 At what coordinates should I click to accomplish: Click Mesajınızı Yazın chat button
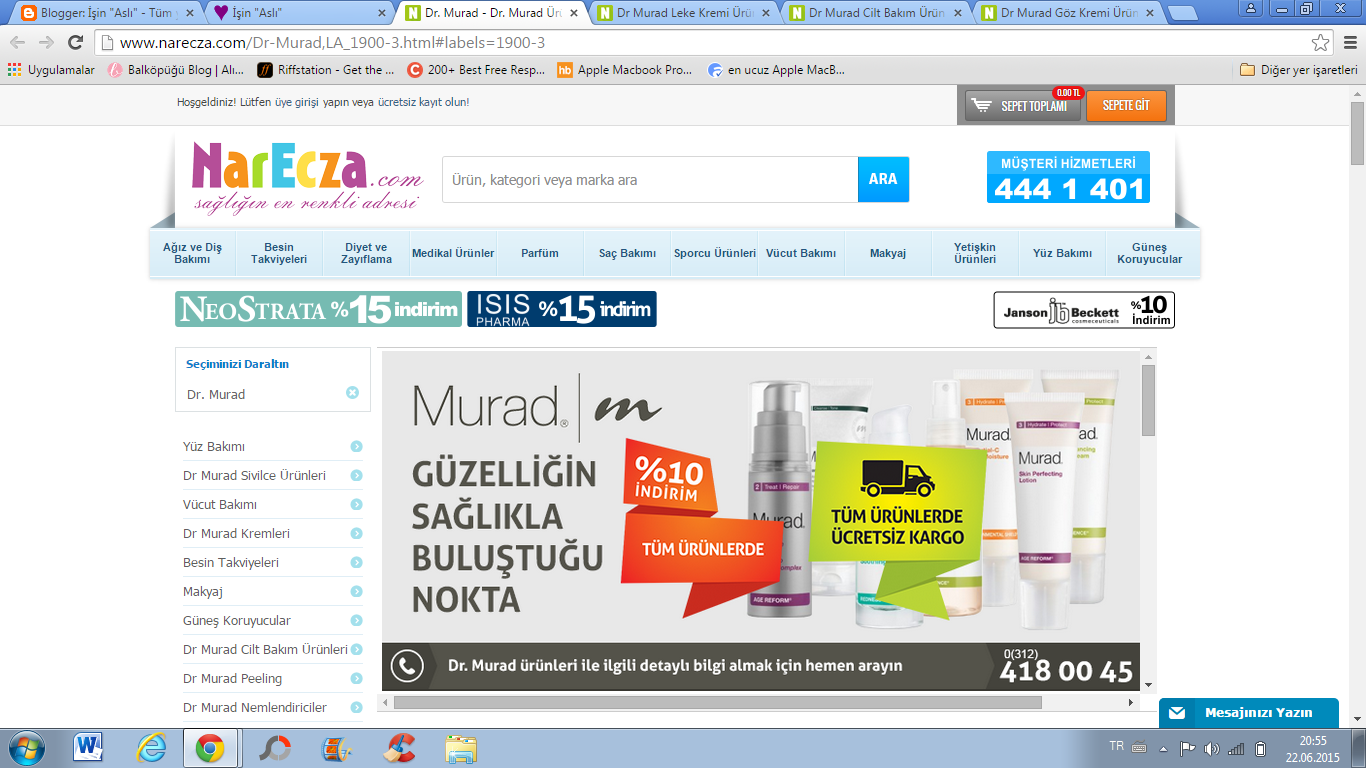click(1249, 713)
